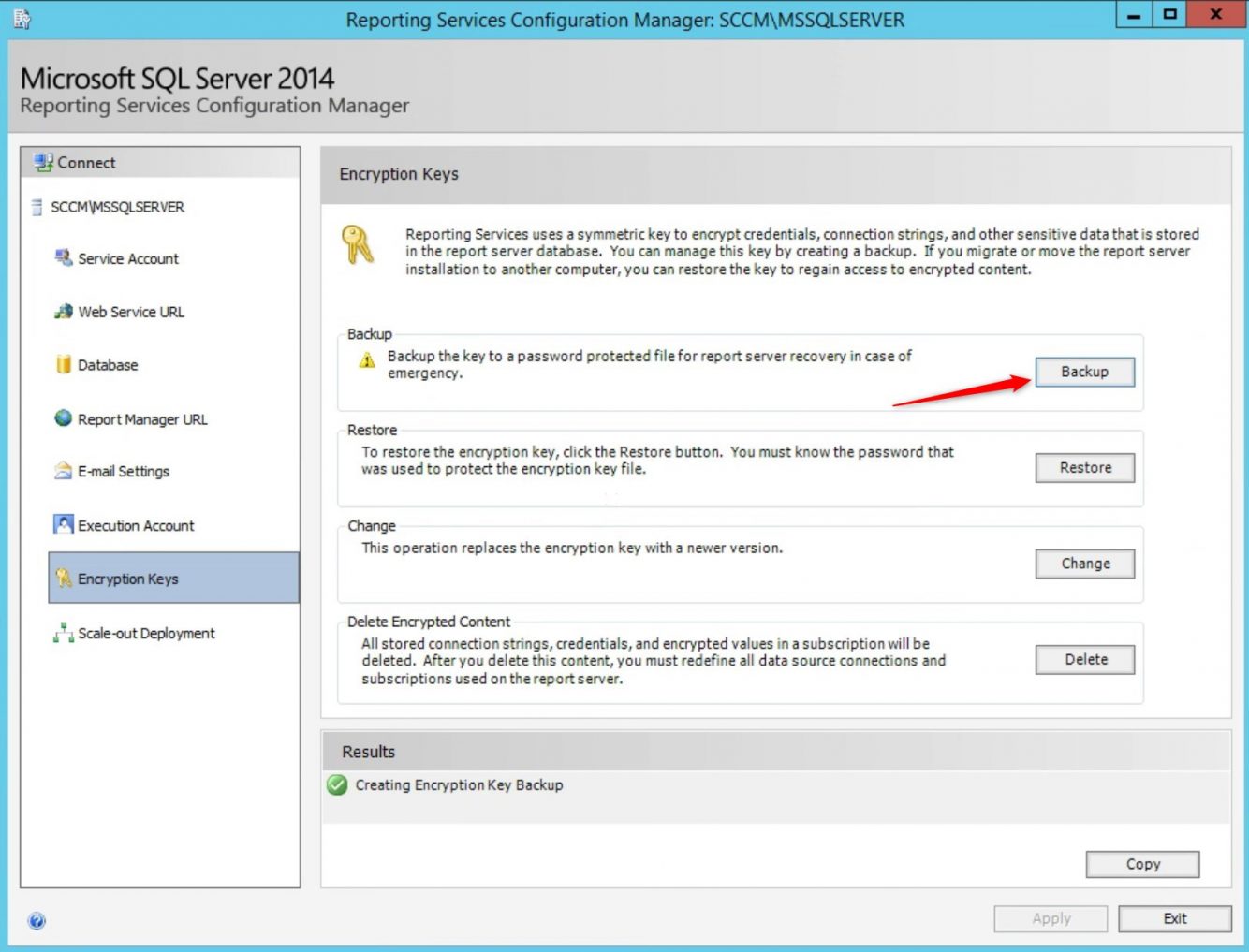Click the green success check in Results

click(338, 785)
